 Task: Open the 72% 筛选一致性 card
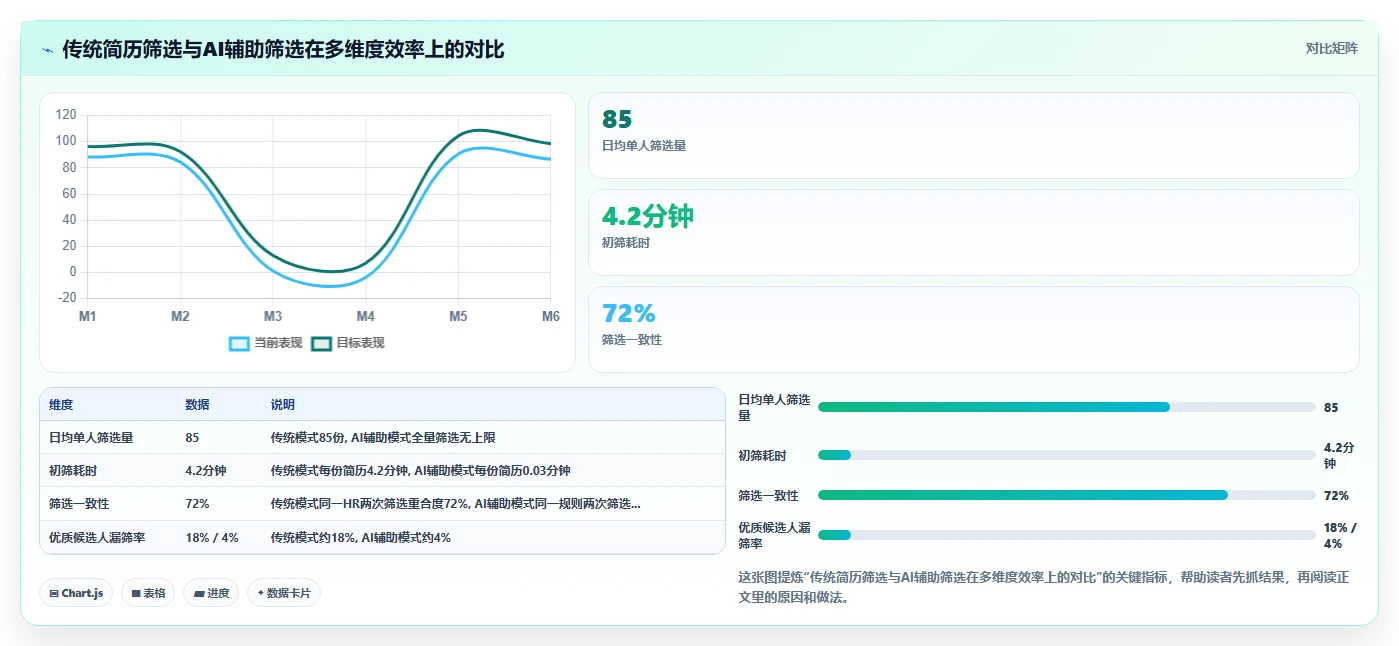click(973, 329)
